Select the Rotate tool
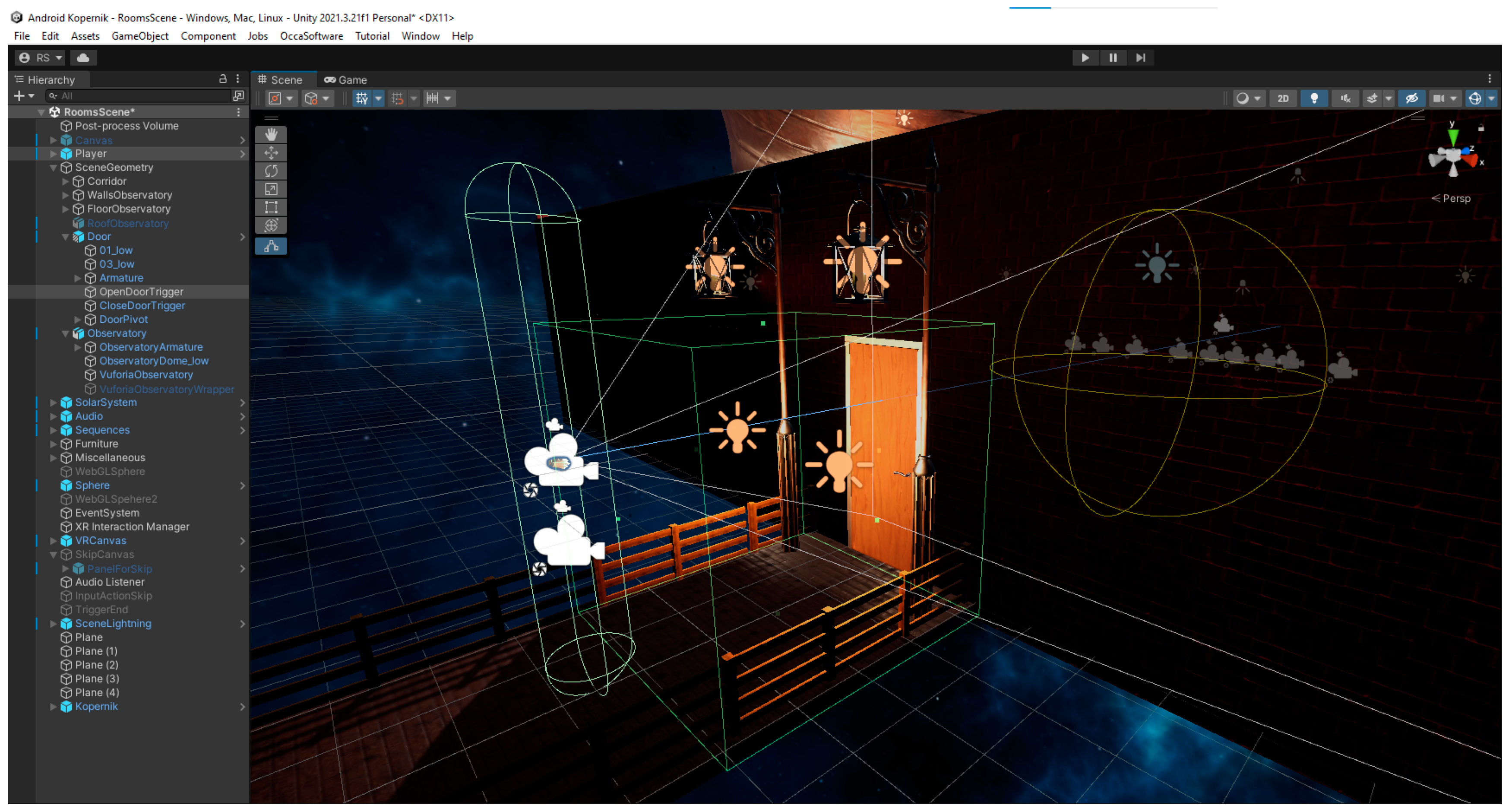The width and height of the screenshot is (1512, 812). (x=271, y=171)
